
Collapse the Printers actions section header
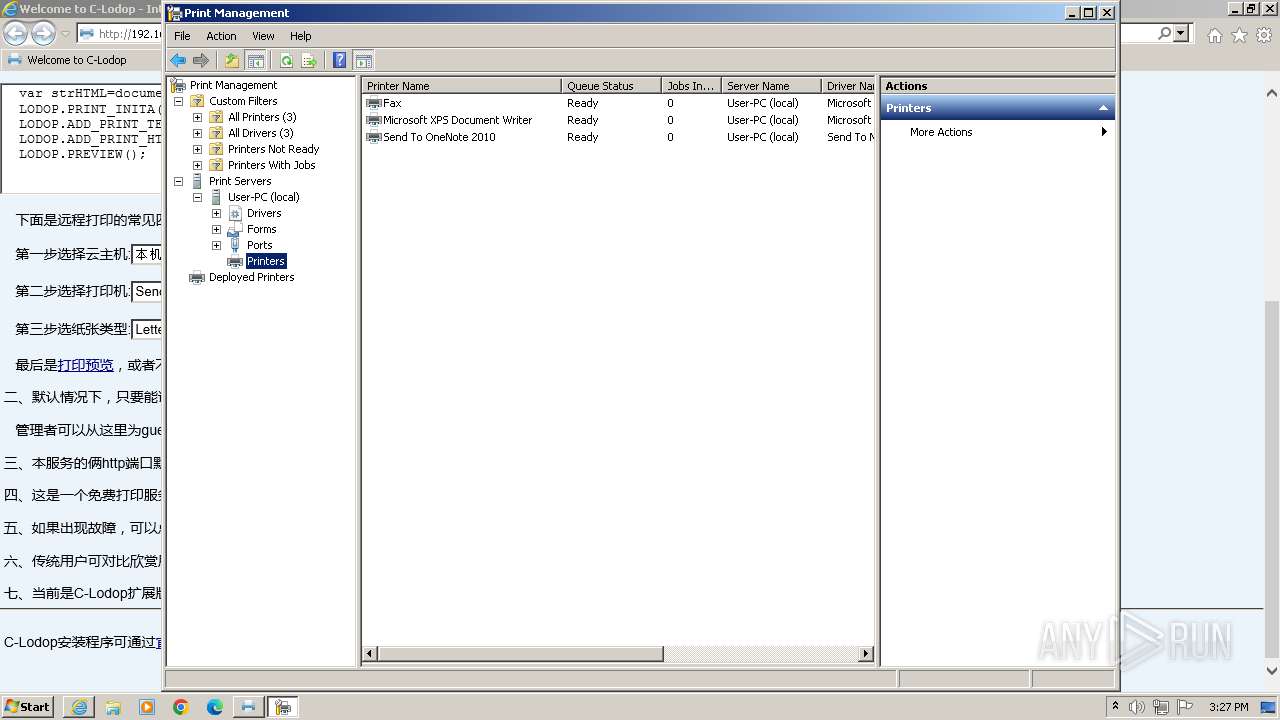1104,108
